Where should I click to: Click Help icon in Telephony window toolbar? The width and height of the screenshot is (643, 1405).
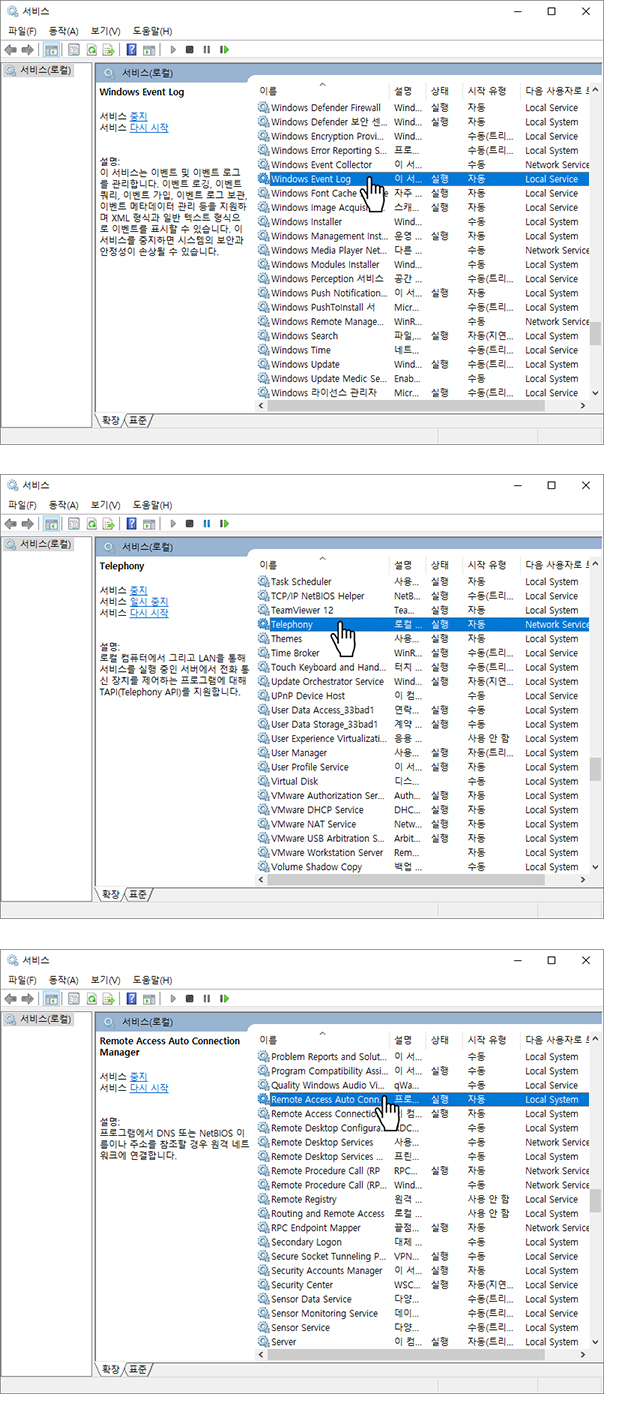(131, 523)
